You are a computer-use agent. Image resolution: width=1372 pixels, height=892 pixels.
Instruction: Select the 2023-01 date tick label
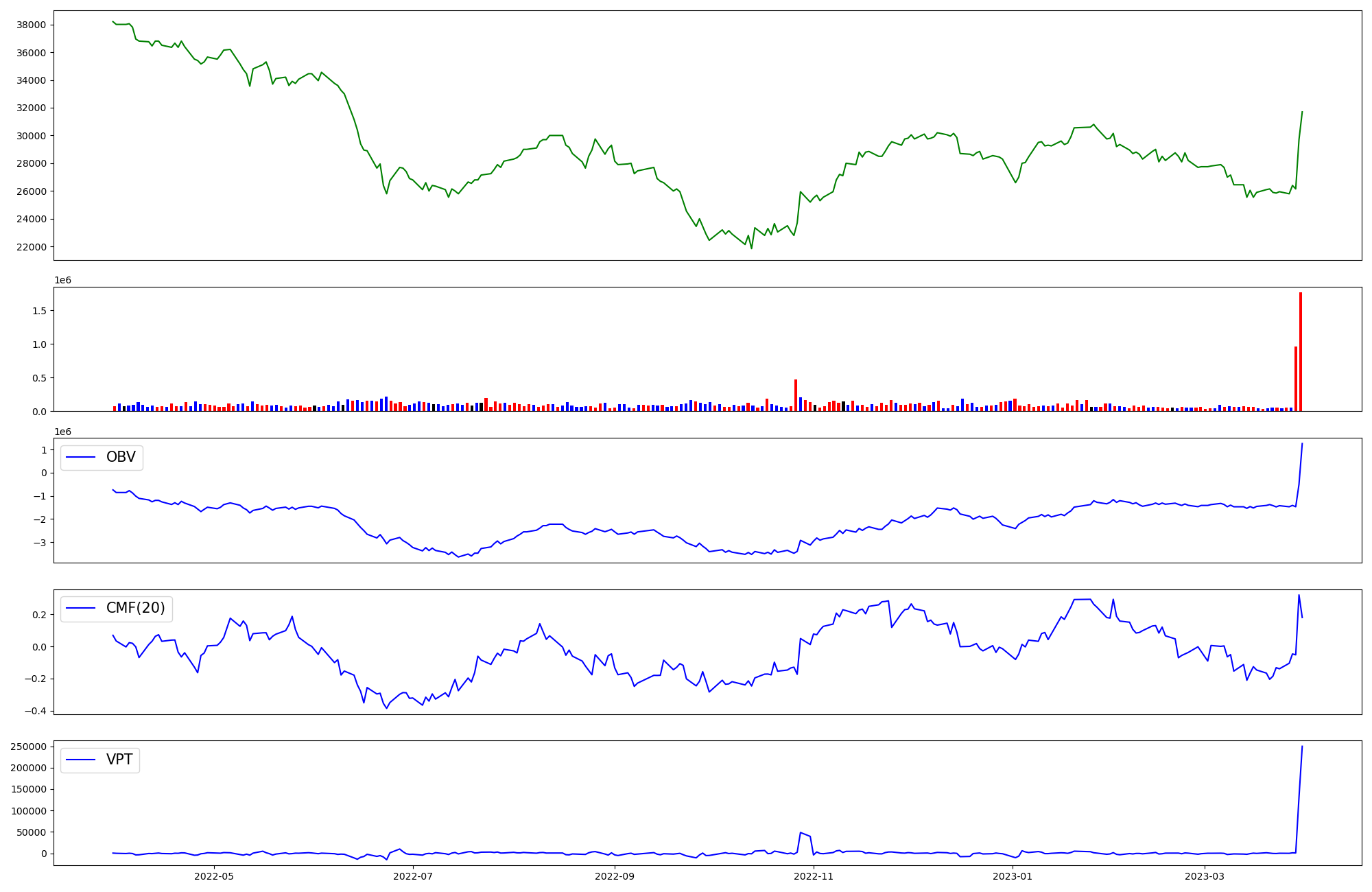pos(1013,876)
